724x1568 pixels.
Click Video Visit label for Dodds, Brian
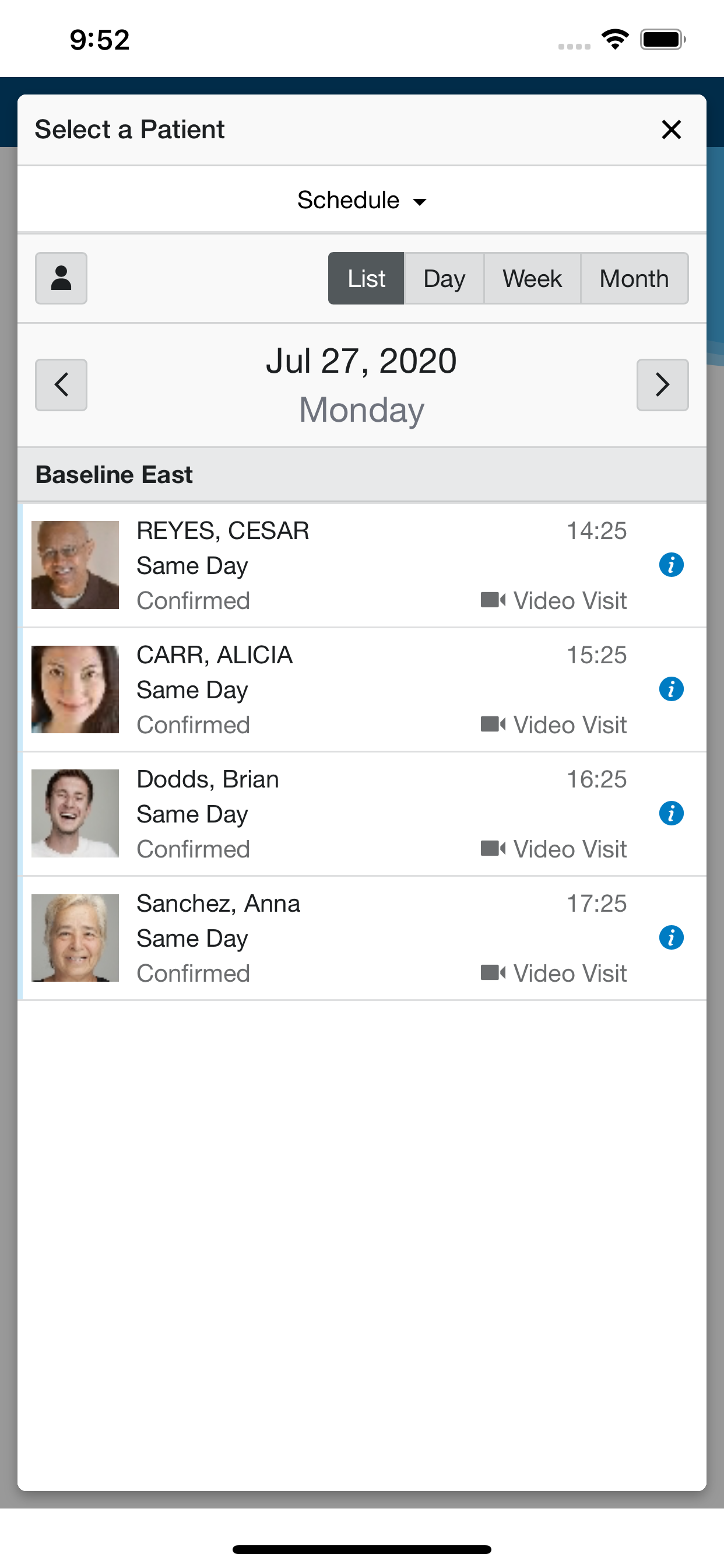click(x=569, y=849)
